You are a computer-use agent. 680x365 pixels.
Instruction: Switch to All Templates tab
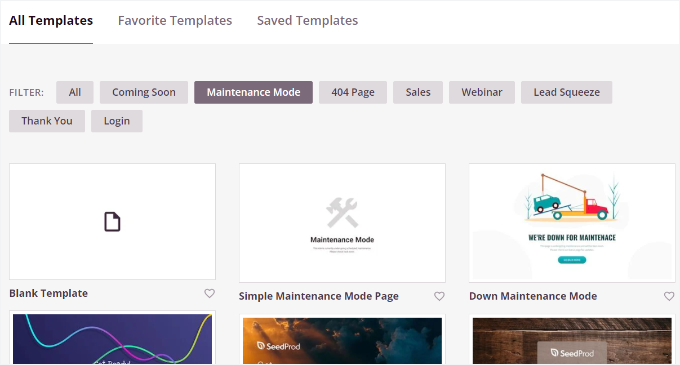51,21
